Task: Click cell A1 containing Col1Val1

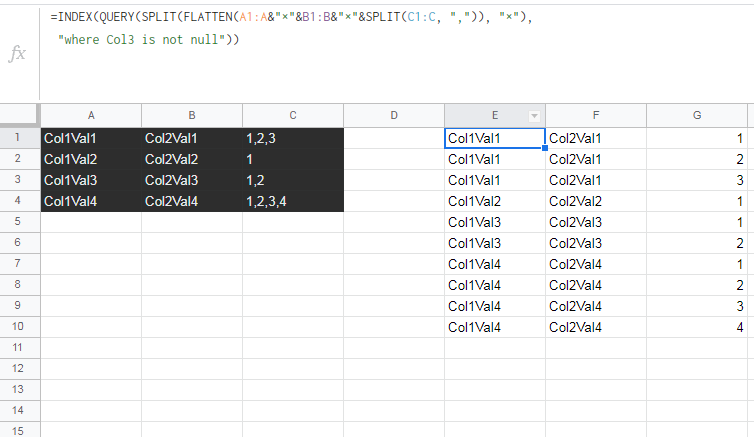Action: (91, 138)
